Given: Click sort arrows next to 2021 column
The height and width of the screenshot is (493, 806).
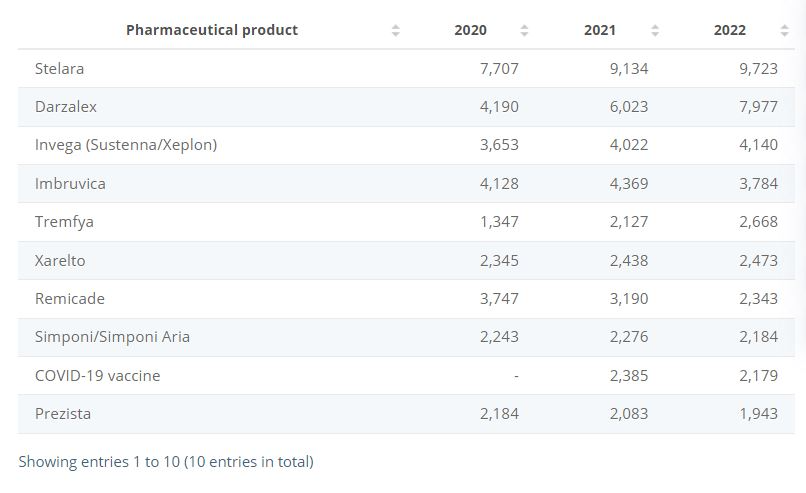Looking at the screenshot, I should (655, 31).
